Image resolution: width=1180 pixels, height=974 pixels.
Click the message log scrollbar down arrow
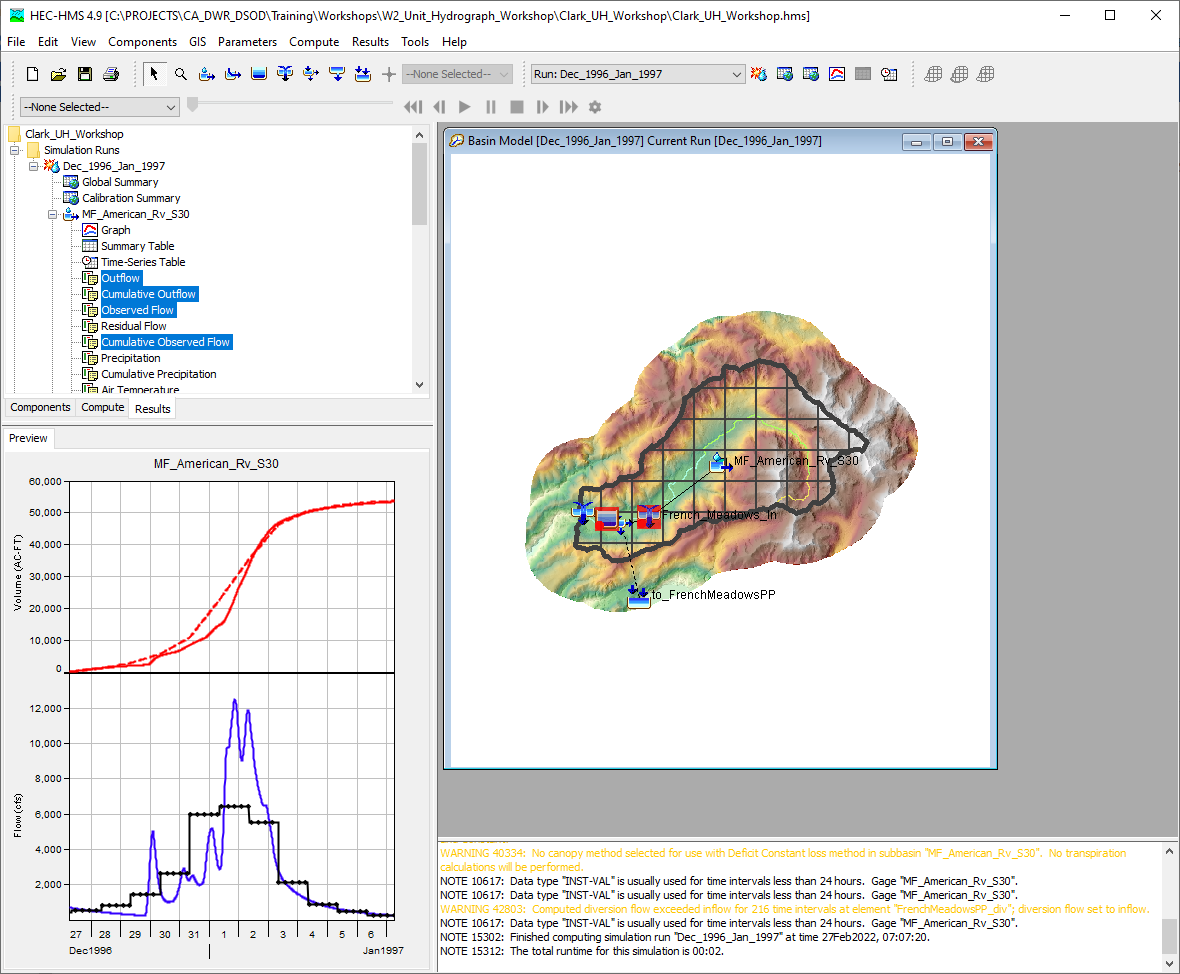[1169, 961]
